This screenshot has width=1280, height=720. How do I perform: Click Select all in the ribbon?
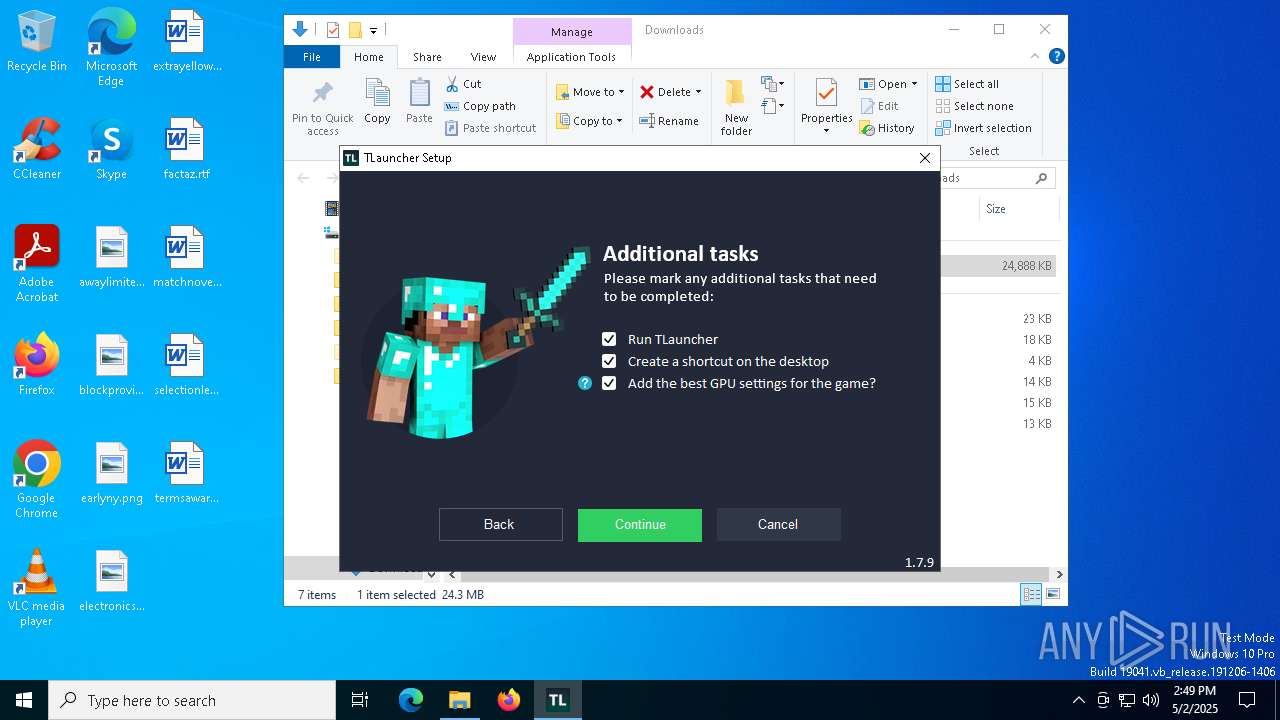967,84
